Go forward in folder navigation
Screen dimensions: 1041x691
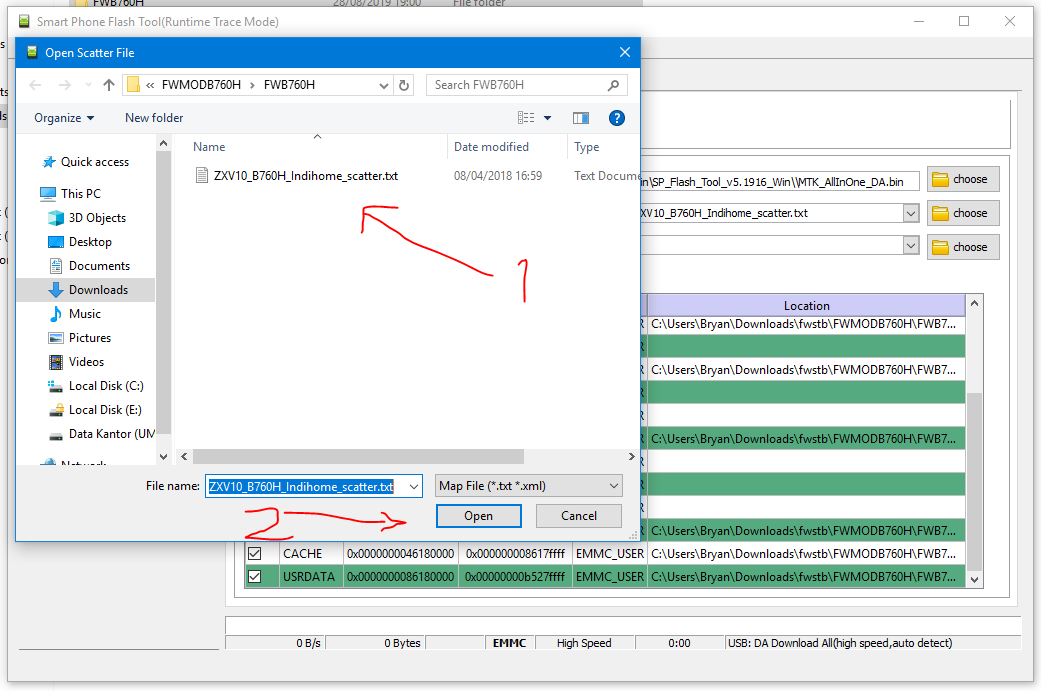point(64,85)
